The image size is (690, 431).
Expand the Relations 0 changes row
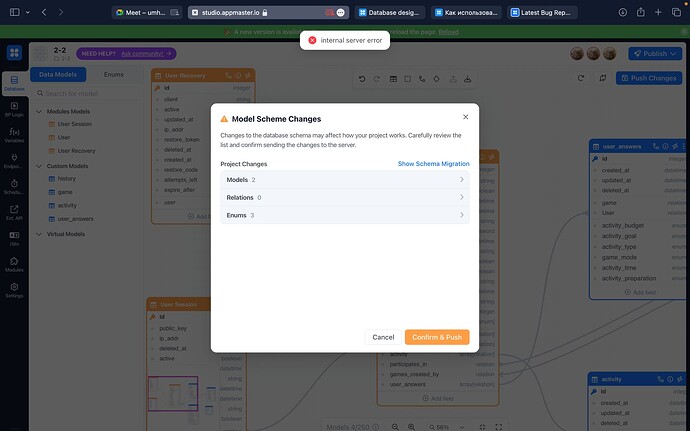click(345, 197)
